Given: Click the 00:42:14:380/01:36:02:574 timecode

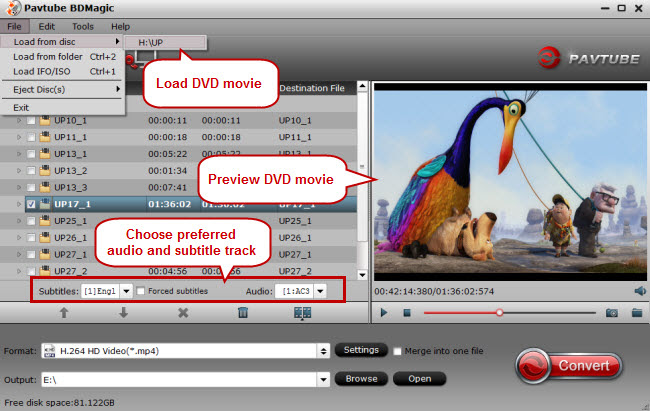Looking at the screenshot, I should pos(434,292).
